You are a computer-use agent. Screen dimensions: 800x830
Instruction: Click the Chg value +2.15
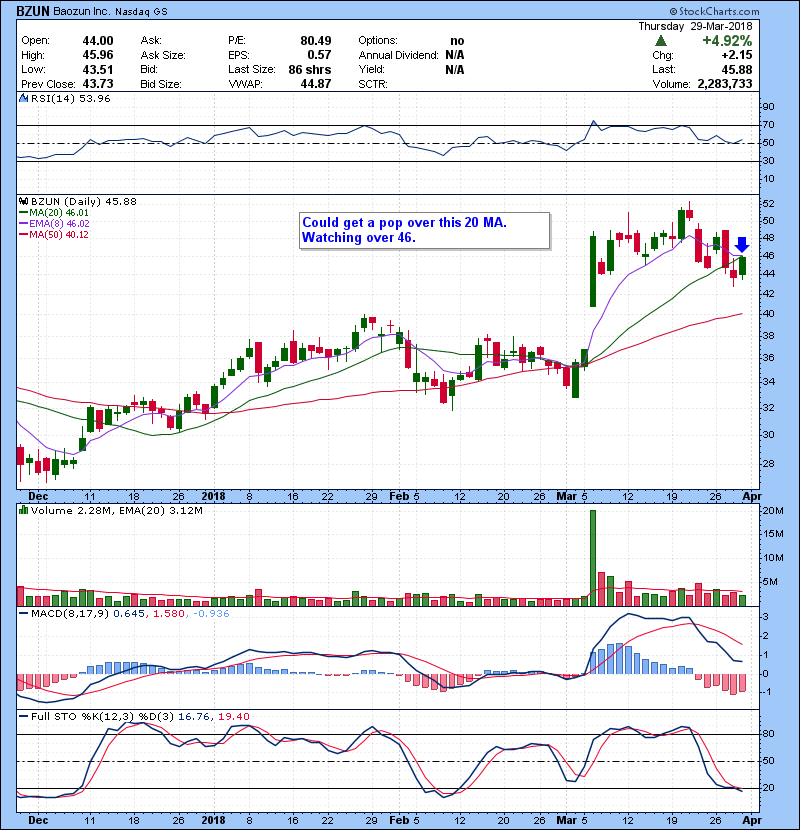[x=737, y=55]
